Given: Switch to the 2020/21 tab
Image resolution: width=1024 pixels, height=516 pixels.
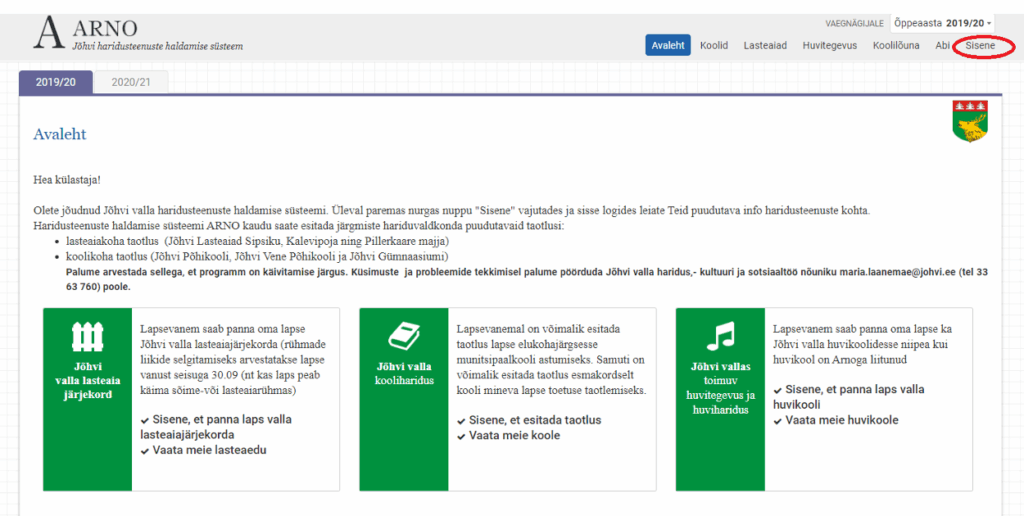Looking at the screenshot, I should (131, 82).
